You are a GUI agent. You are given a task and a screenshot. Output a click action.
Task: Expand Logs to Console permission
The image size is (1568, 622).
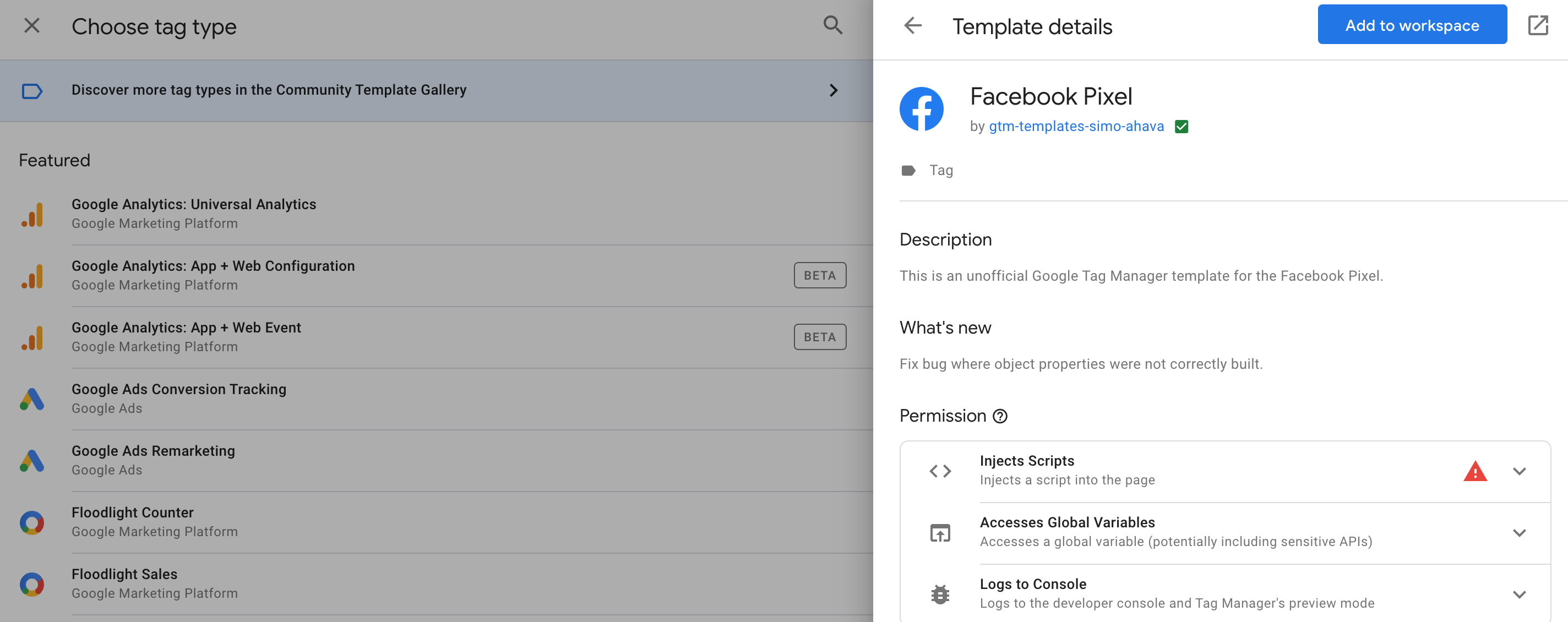point(1518,594)
